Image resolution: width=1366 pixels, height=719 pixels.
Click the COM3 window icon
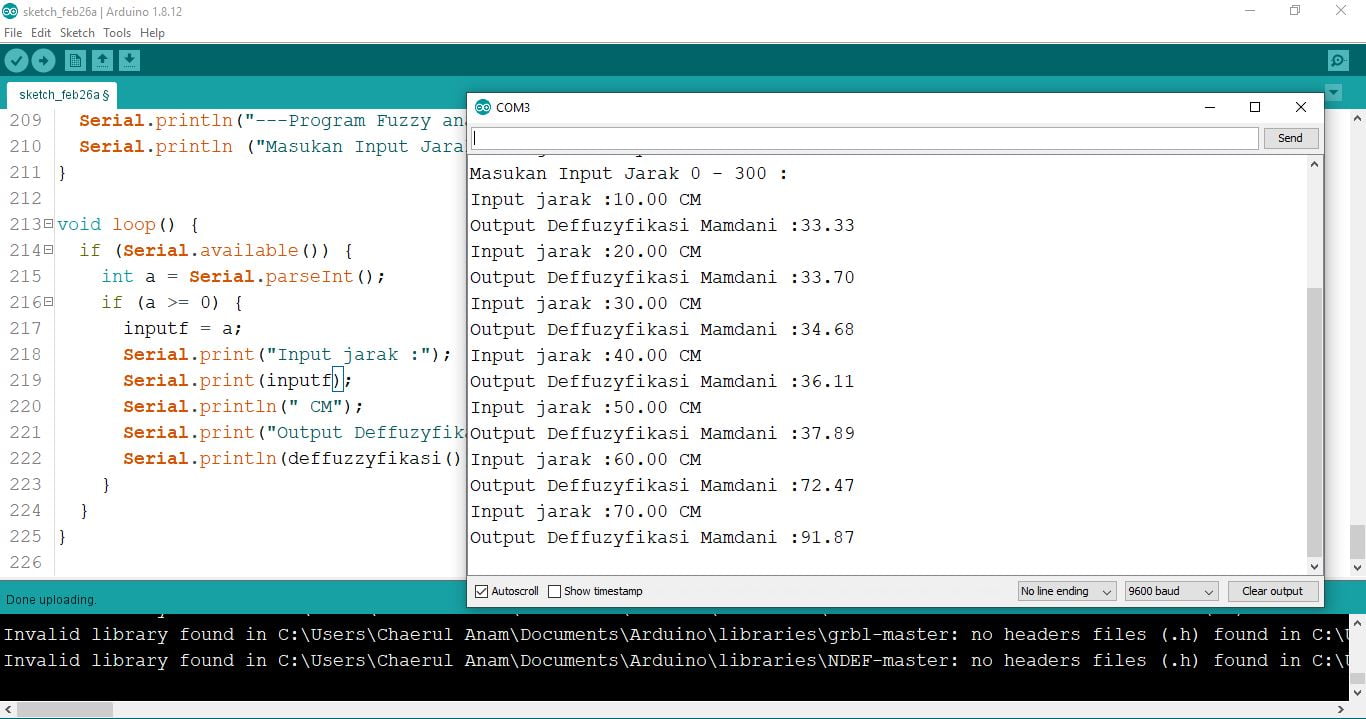[483, 107]
